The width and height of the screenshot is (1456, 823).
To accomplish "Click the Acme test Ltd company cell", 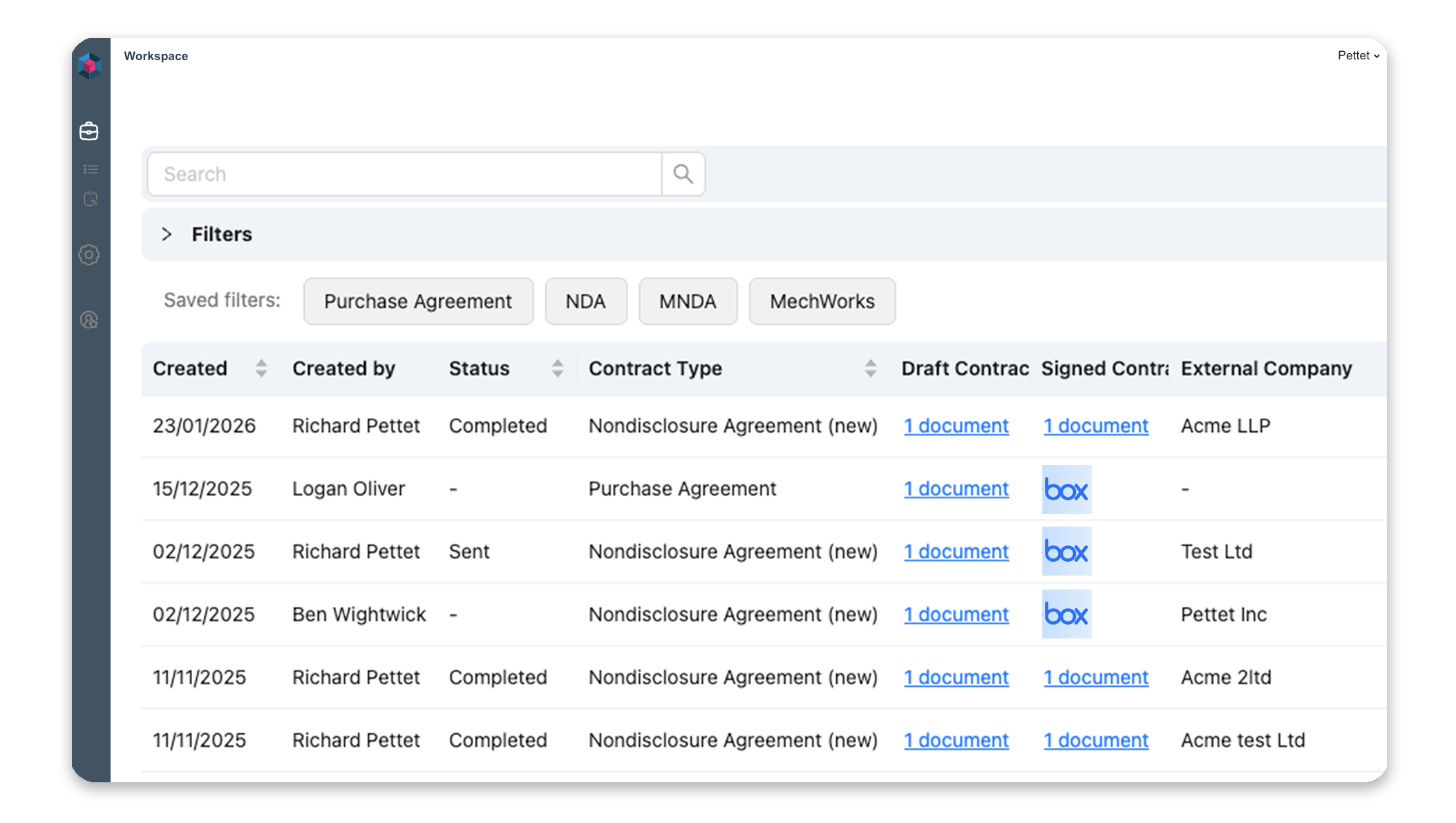I will [1242, 740].
